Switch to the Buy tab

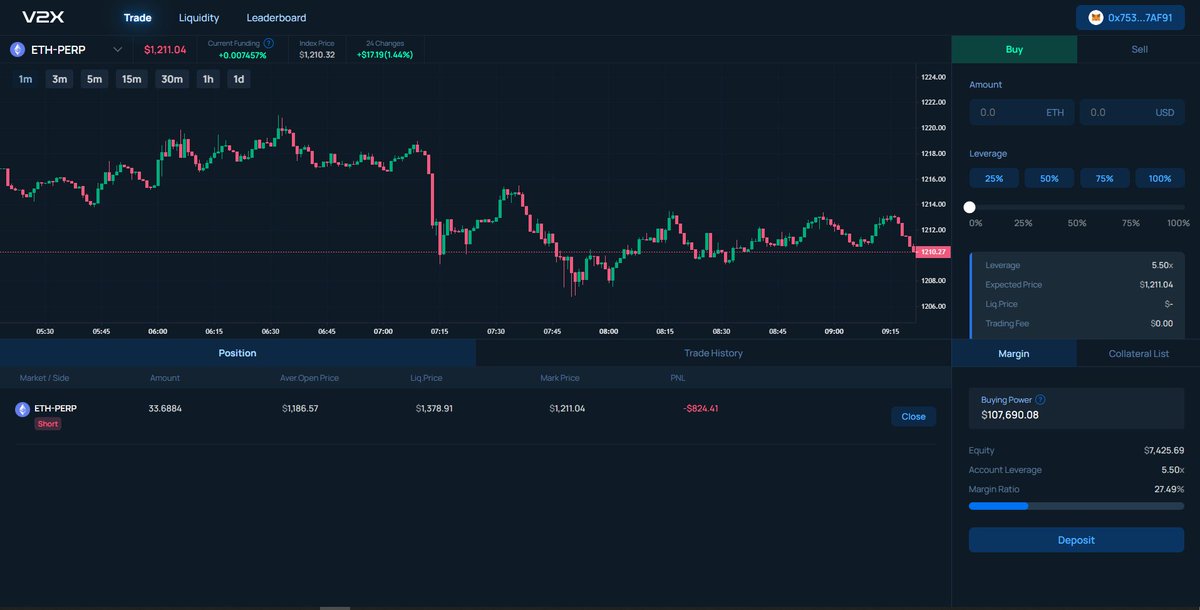(x=1014, y=49)
